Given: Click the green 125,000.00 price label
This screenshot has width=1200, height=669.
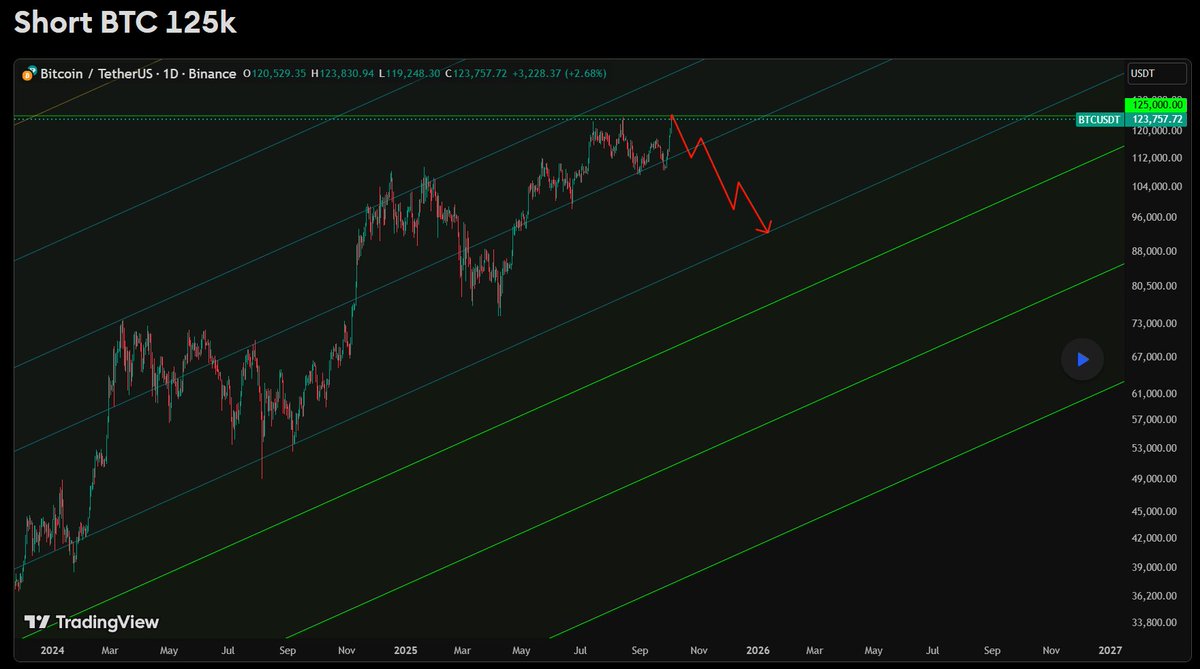Looking at the screenshot, I should [1157, 104].
